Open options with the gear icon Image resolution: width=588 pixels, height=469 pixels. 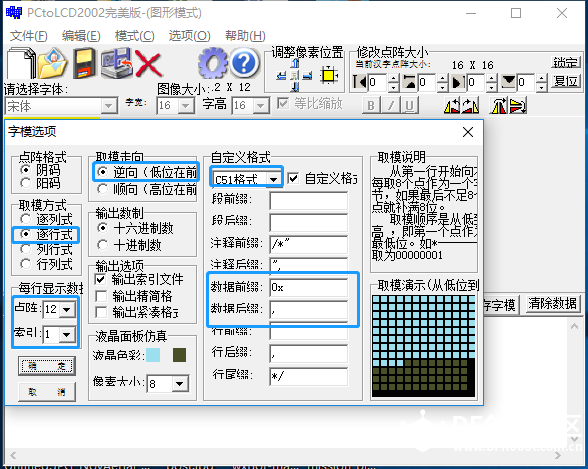click(212, 63)
